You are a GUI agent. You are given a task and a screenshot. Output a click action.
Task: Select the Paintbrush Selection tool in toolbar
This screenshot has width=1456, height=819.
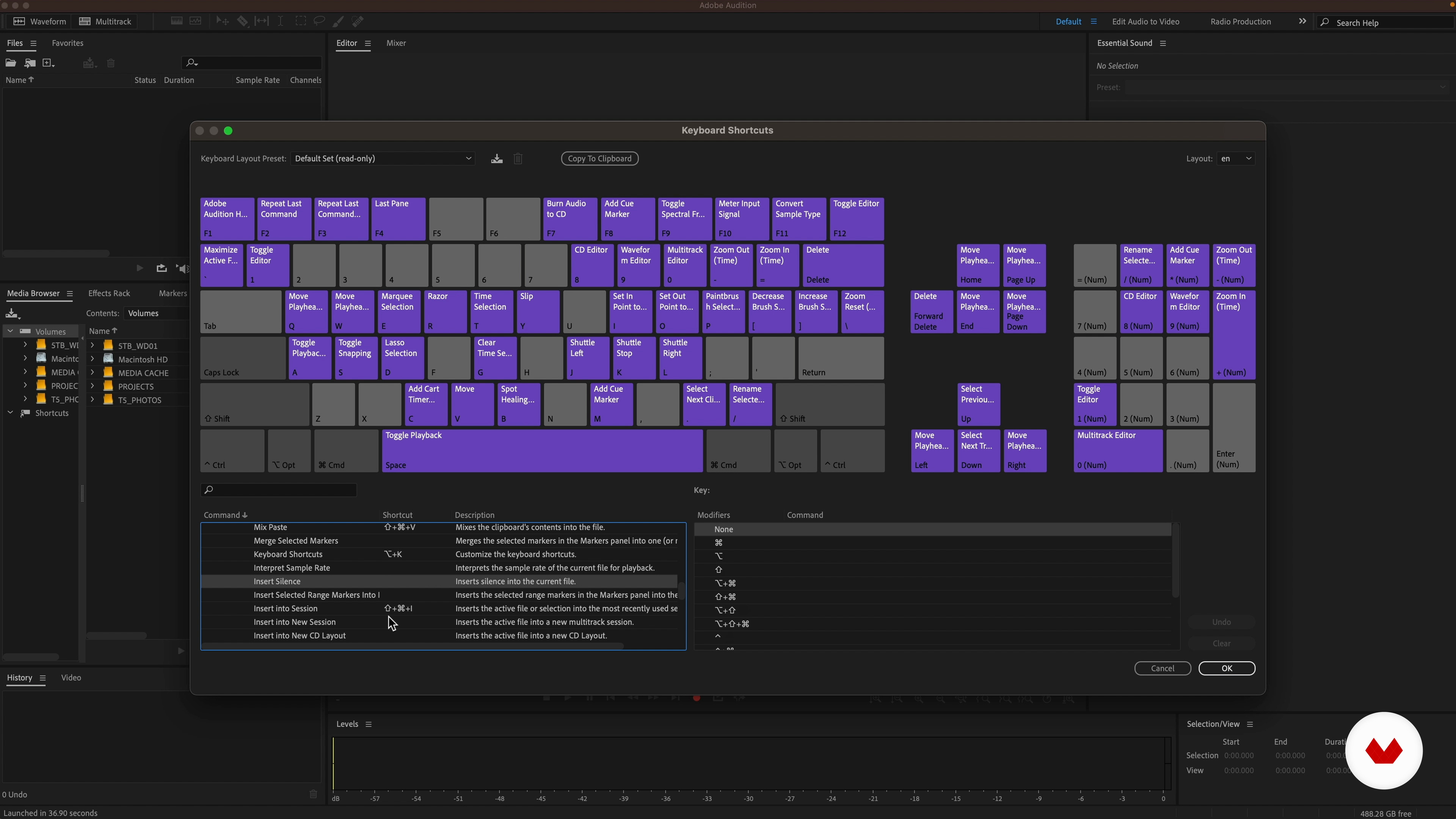(338, 22)
